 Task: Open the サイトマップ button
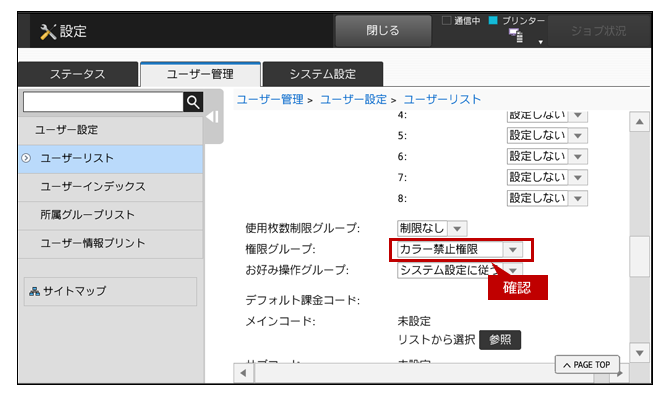coord(110,291)
